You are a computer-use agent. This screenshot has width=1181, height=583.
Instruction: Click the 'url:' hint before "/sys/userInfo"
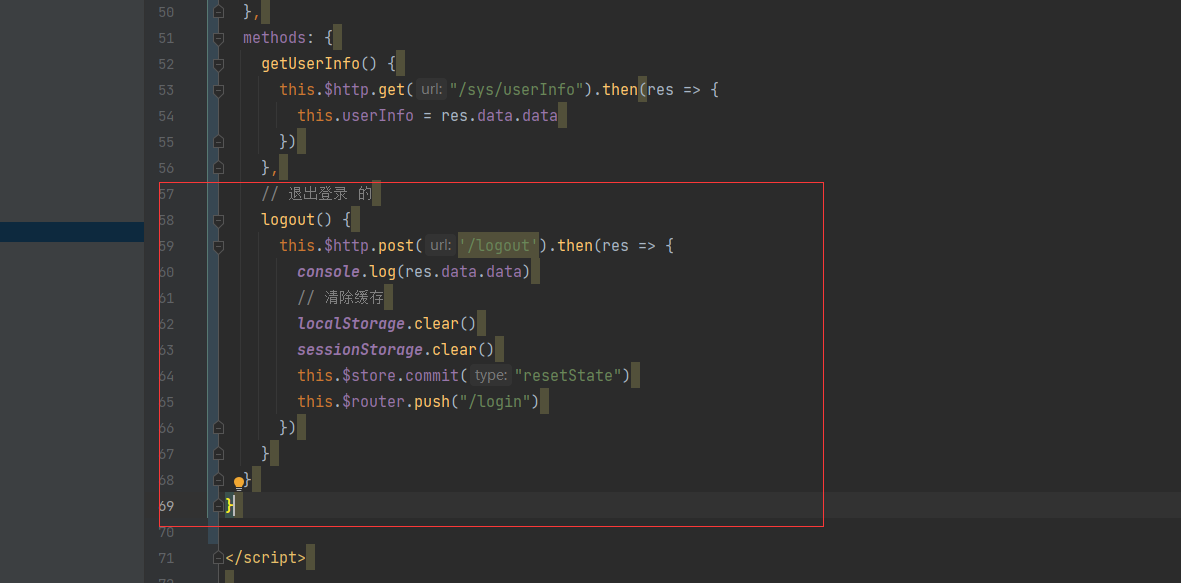[x=432, y=90]
